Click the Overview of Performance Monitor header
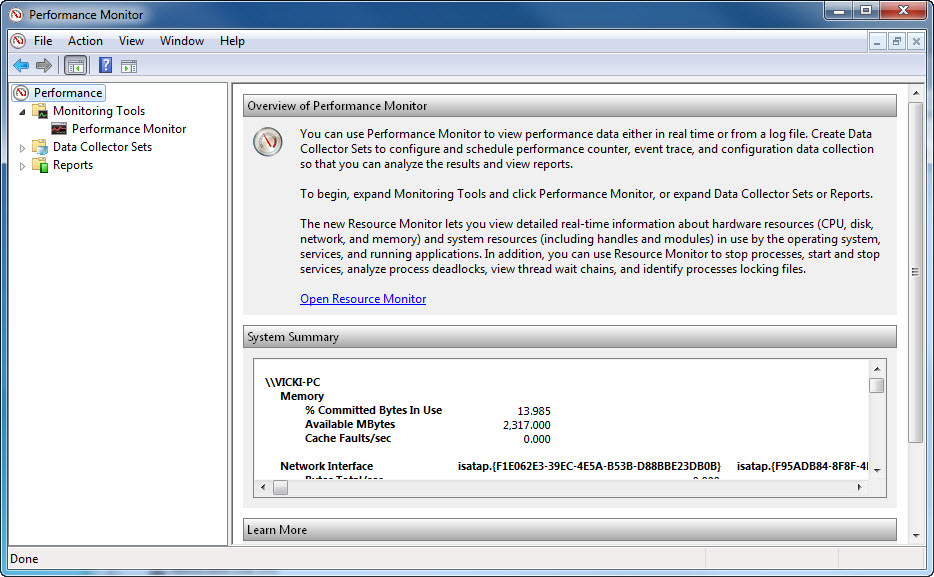This screenshot has height=577, width=934. pyautogui.click(x=569, y=106)
